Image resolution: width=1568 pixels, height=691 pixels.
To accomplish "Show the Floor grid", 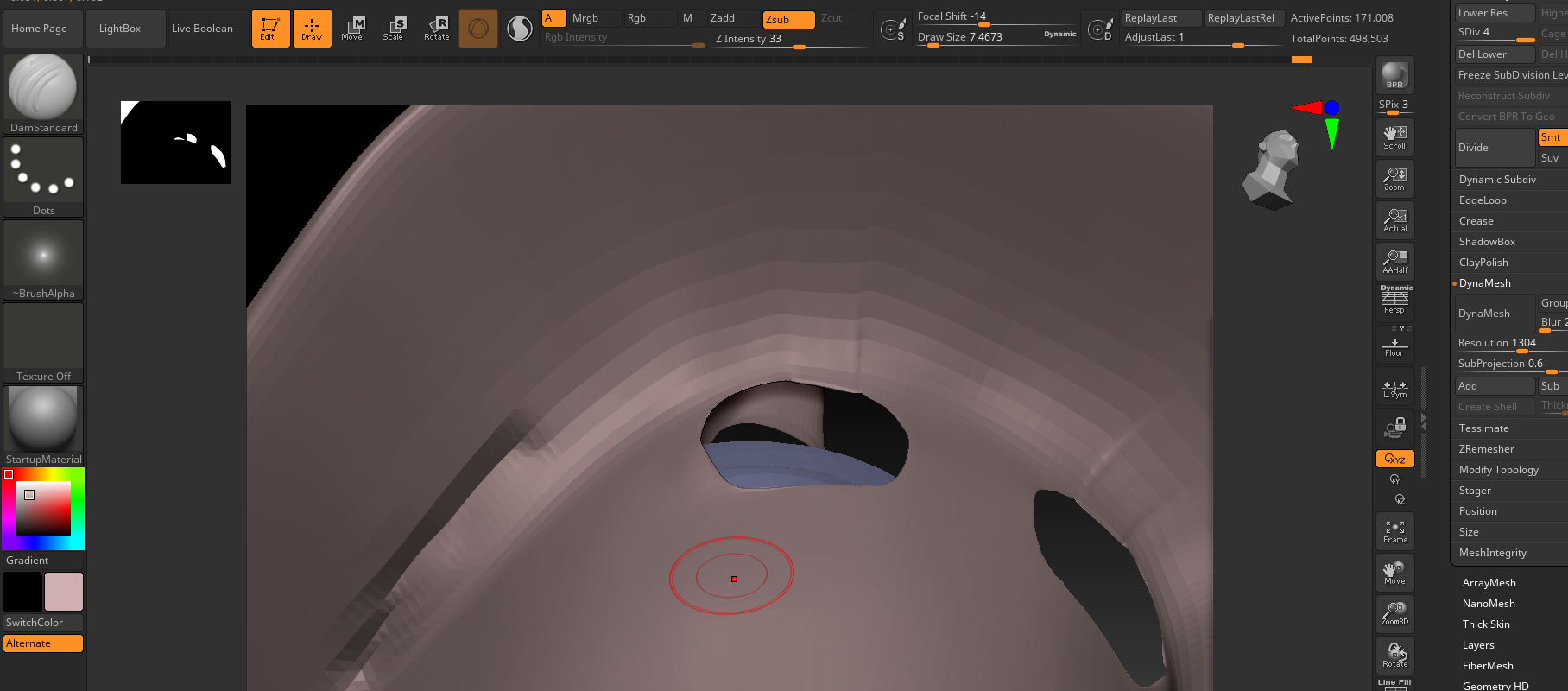I will tap(1394, 344).
